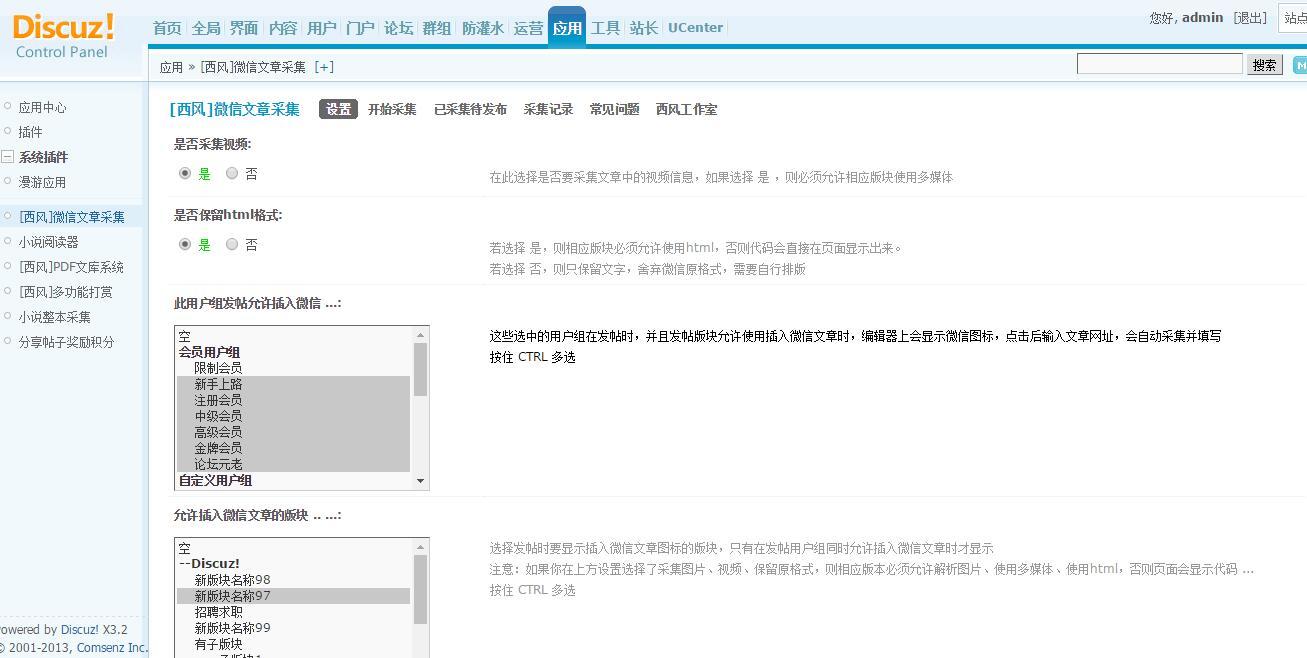Image resolution: width=1307 pixels, height=658 pixels.
Task: Select 是 for 是否采集视频
Action: [185, 173]
